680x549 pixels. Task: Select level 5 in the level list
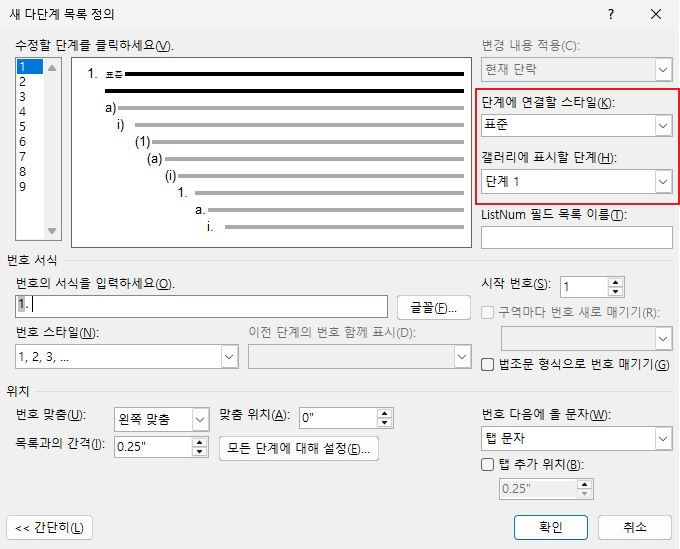click(x=29, y=127)
